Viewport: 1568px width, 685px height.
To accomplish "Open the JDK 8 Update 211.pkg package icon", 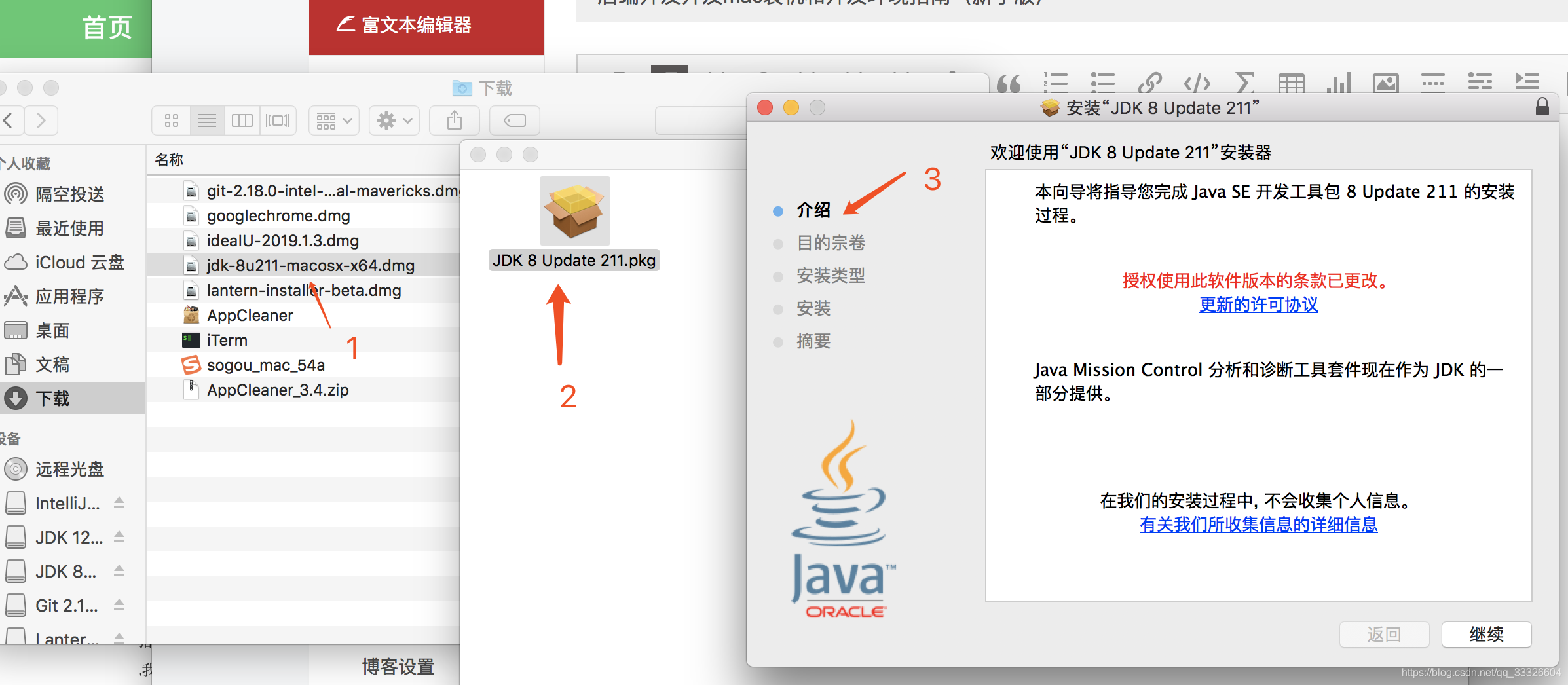I will click(574, 211).
